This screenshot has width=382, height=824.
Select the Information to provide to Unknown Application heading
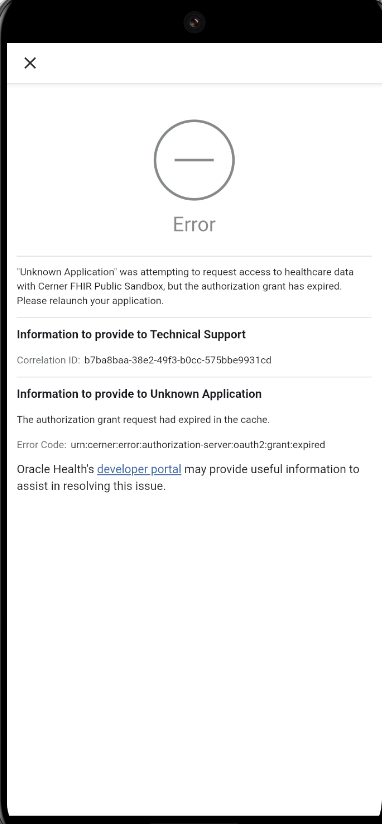(139, 394)
